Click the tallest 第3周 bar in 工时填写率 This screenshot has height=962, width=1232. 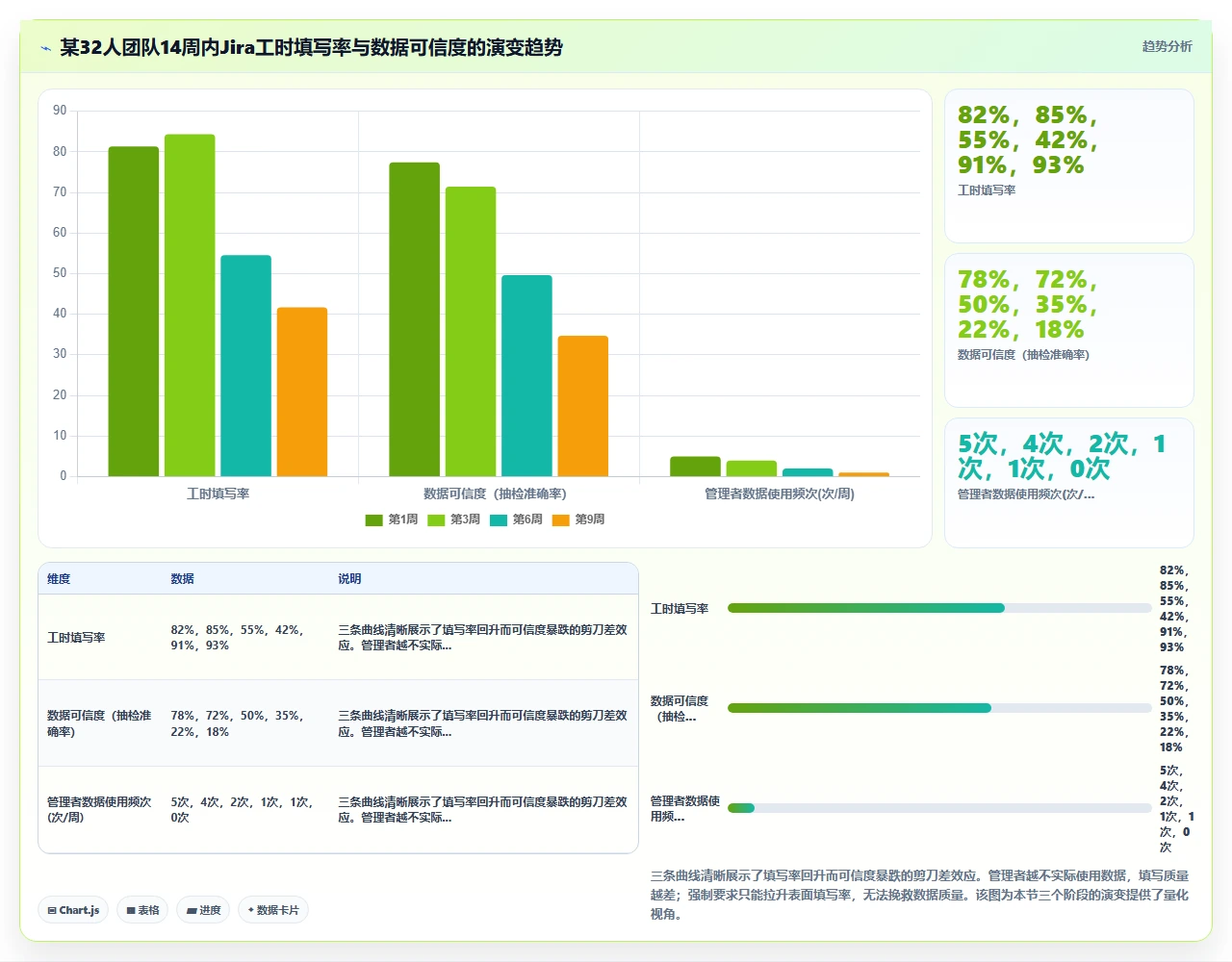pos(190,306)
